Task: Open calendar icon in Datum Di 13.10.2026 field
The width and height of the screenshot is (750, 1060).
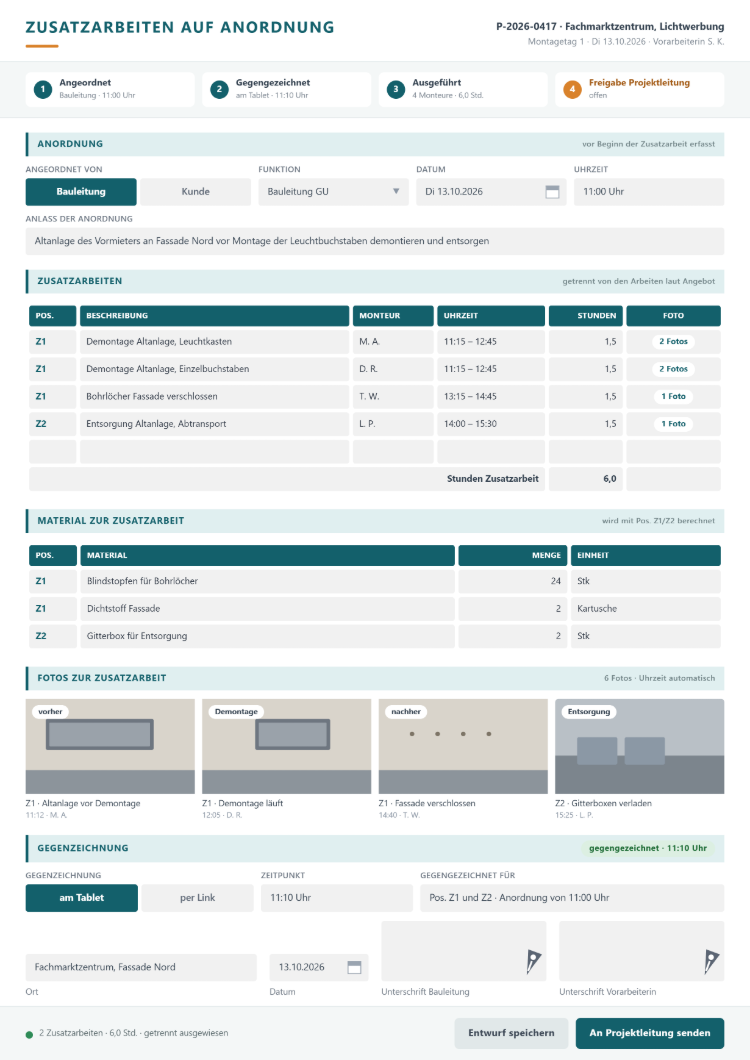Action: (552, 192)
